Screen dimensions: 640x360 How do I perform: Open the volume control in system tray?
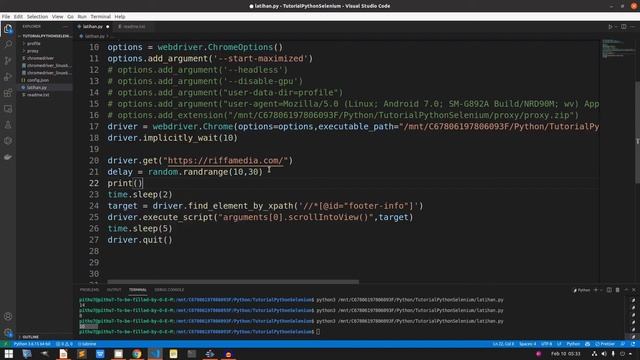coord(604,354)
